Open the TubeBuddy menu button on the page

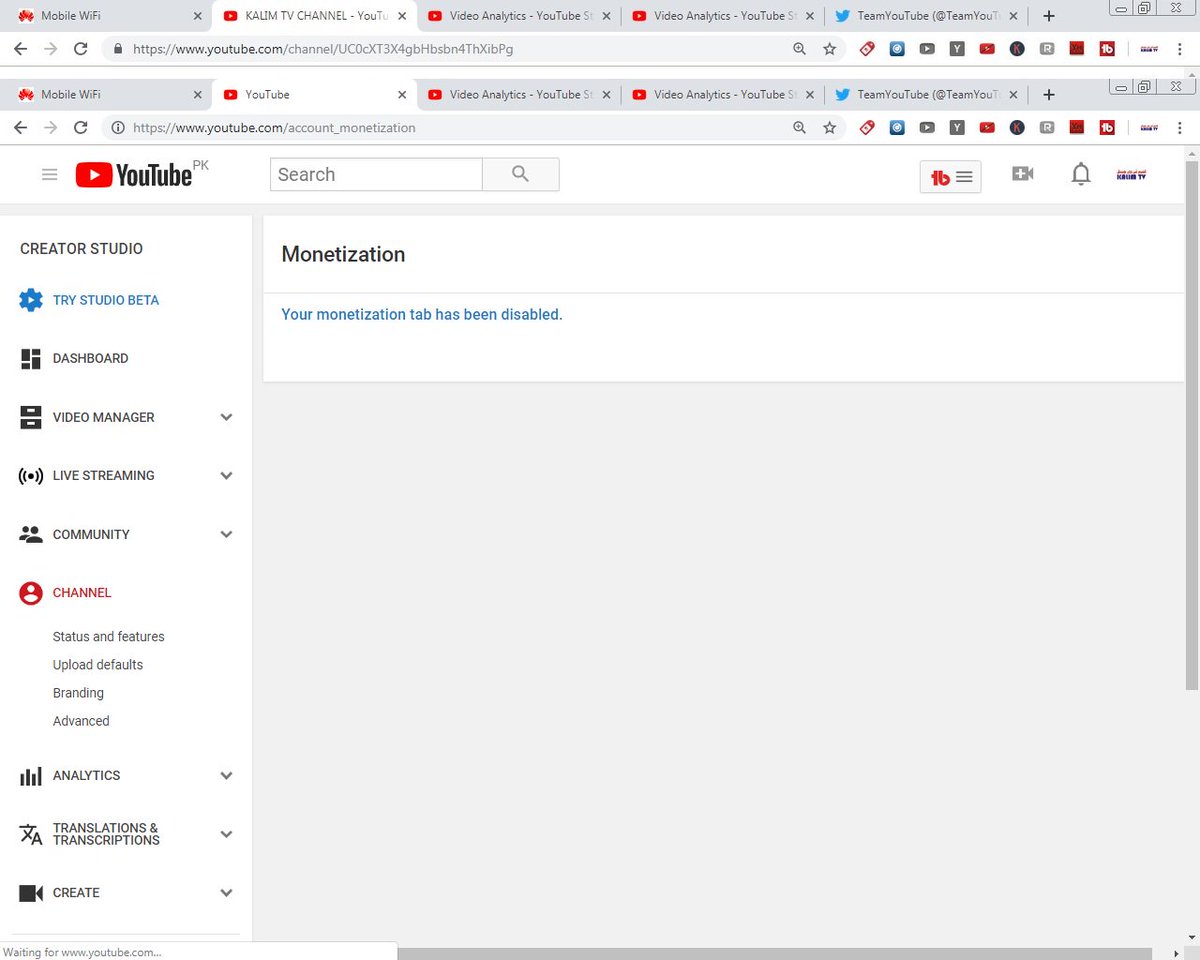(950, 177)
